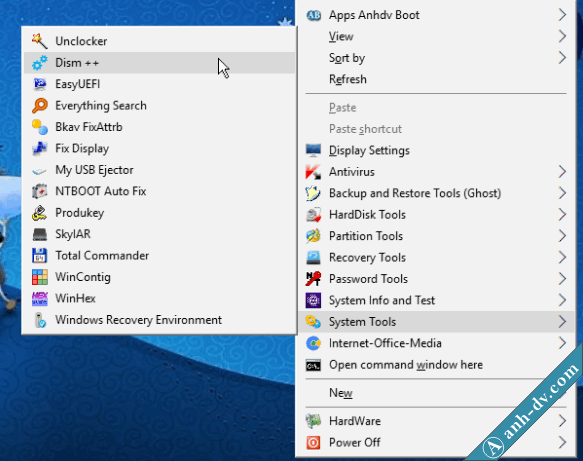Click the My USB Ejector icon
The width and height of the screenshot is (583, 461).
coord(39,170)
